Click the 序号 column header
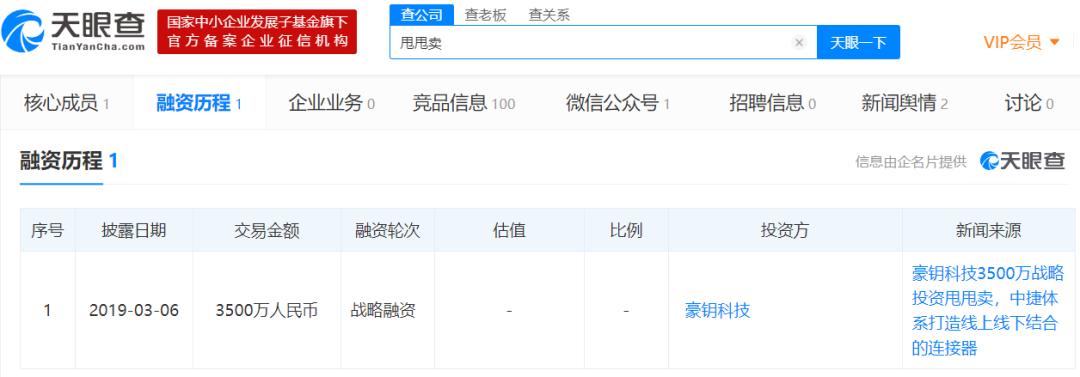This screenshot has width=1080, height=377. [48, 230]
